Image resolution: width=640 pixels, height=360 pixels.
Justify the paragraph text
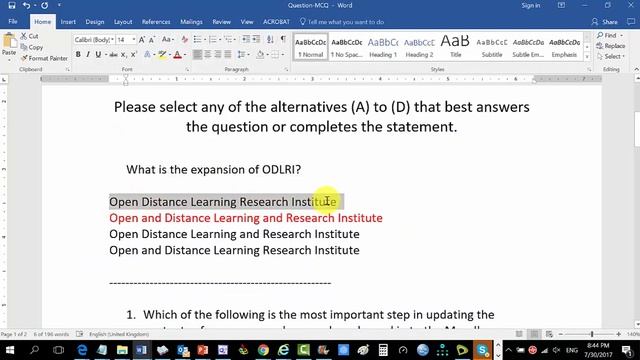tap(228, 54)
